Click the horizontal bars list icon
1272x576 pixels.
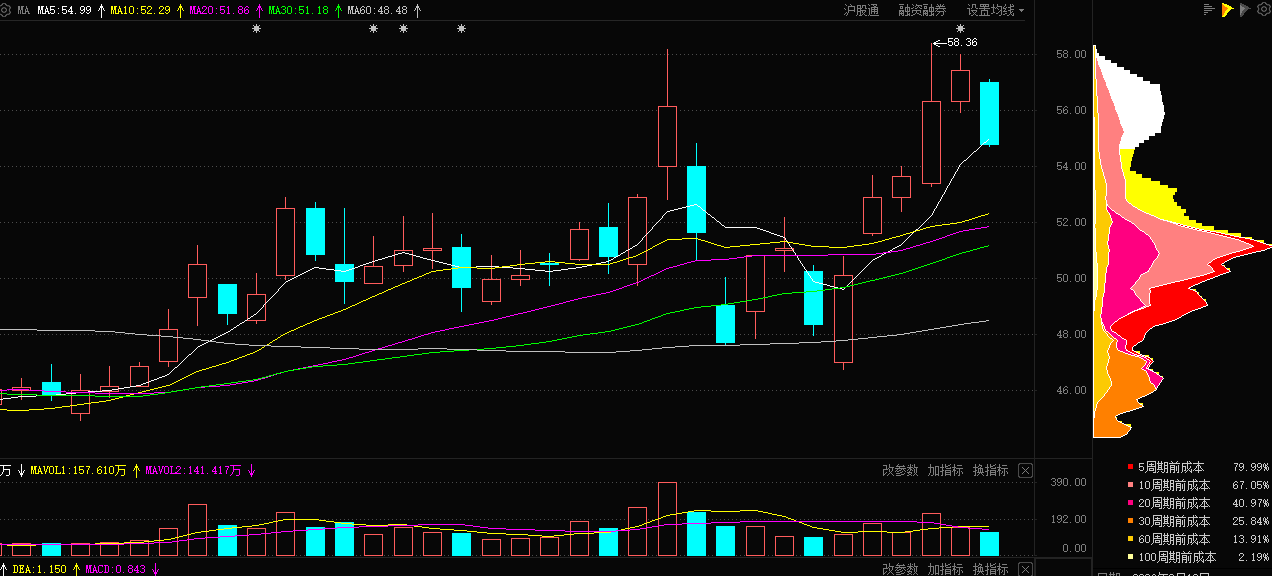click(1209, 10)
